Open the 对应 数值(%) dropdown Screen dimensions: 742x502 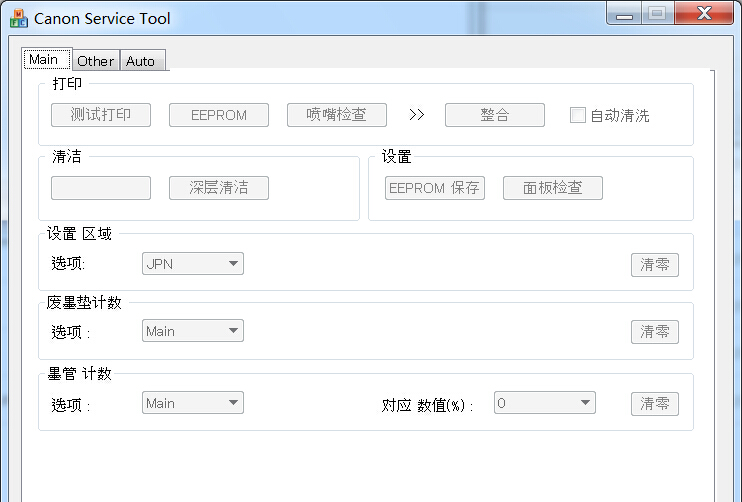coord(545,403)
